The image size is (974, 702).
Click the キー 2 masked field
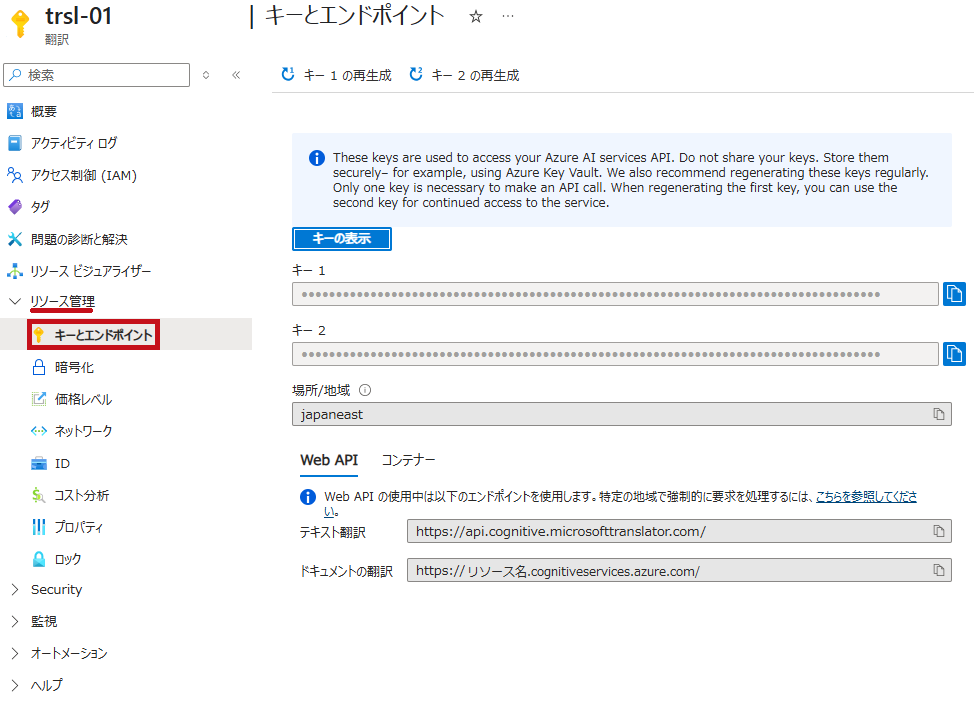point(615,354)
